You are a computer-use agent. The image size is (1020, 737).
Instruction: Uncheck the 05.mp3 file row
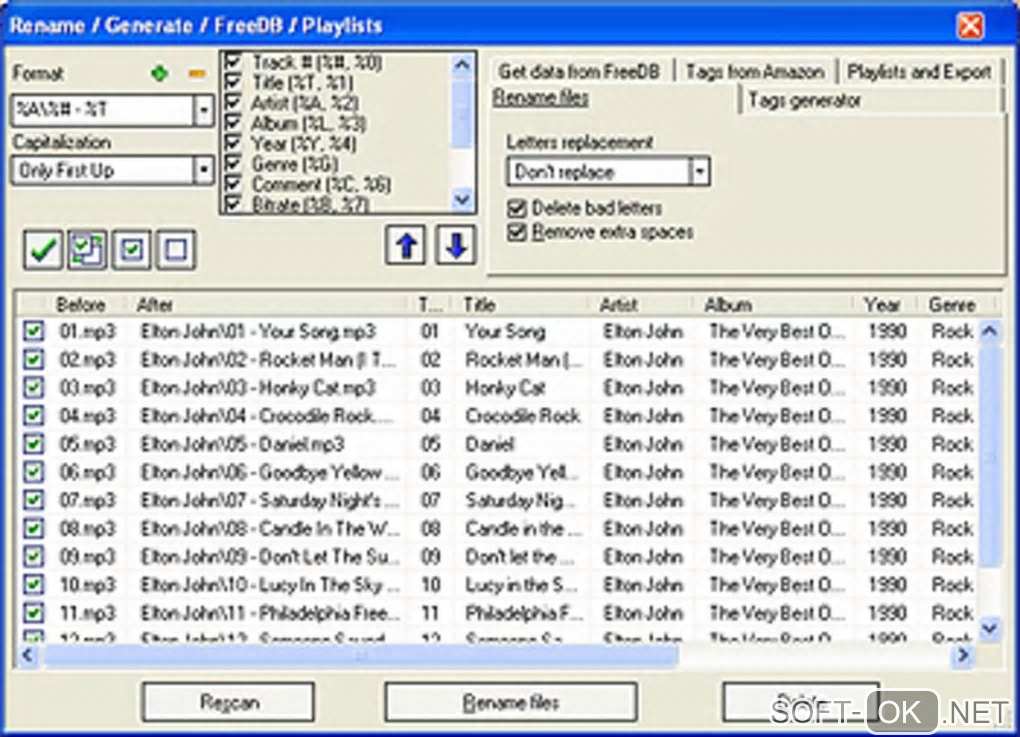click(33, 444)
